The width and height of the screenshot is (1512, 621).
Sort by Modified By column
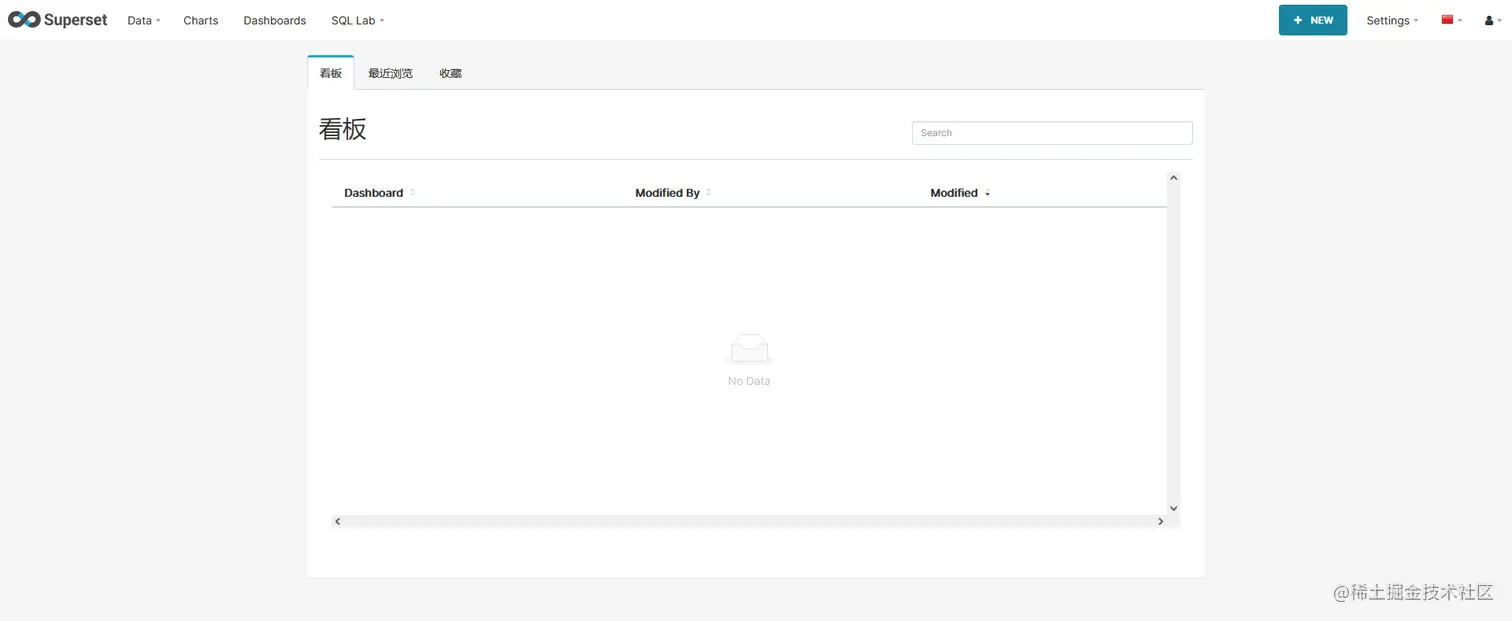tap(667, 193)
